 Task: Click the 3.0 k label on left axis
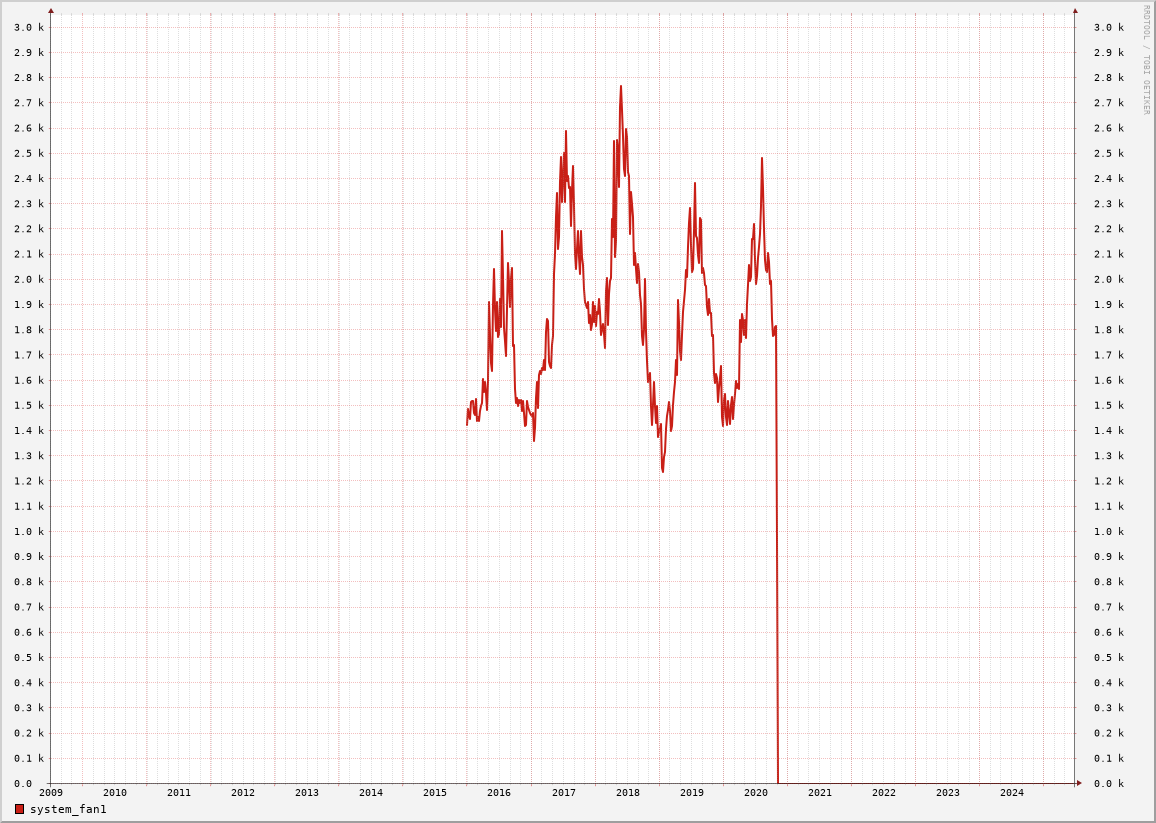[x=28, y=28]
